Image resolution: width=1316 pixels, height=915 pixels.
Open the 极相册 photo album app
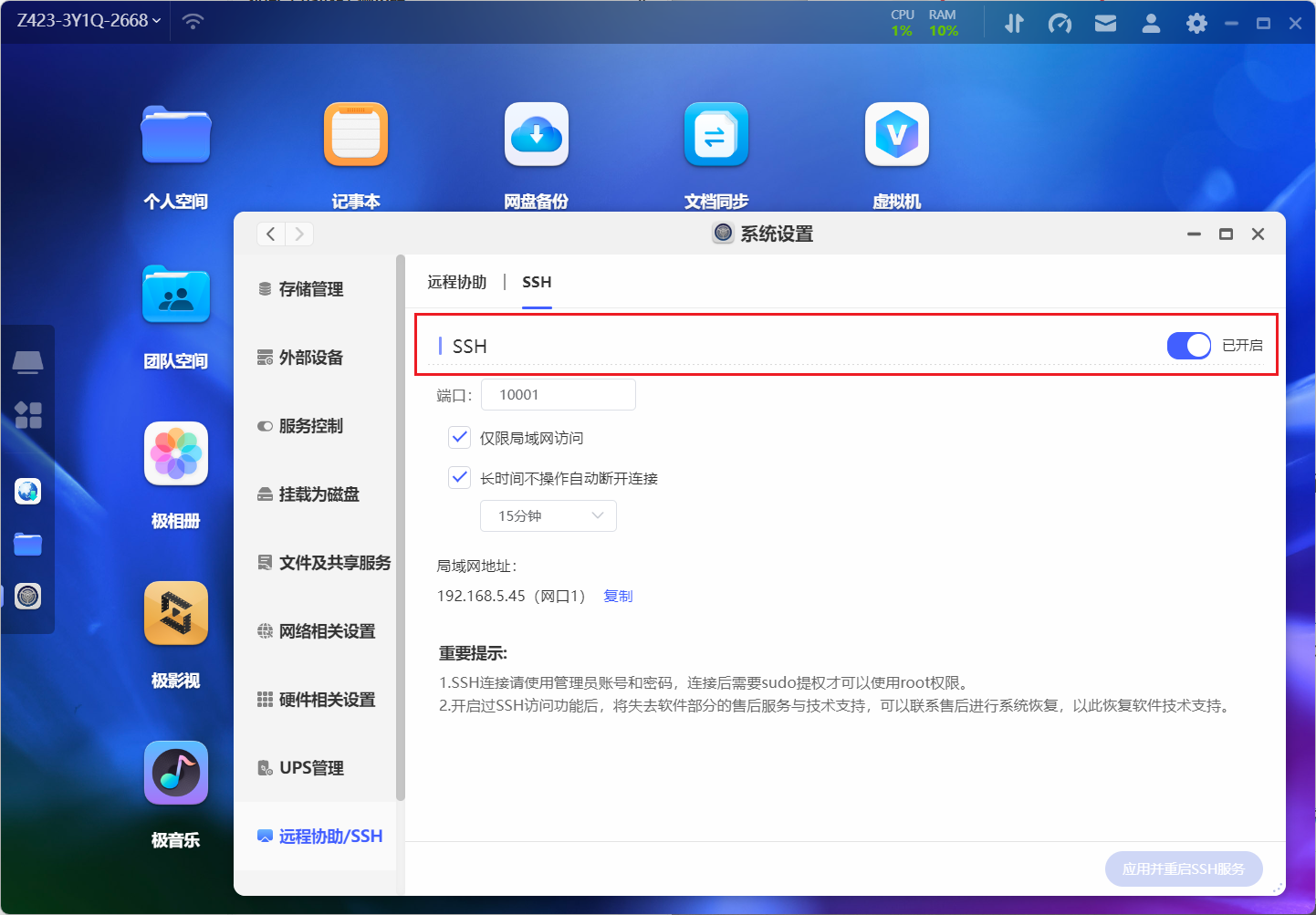tap(175, 453)
